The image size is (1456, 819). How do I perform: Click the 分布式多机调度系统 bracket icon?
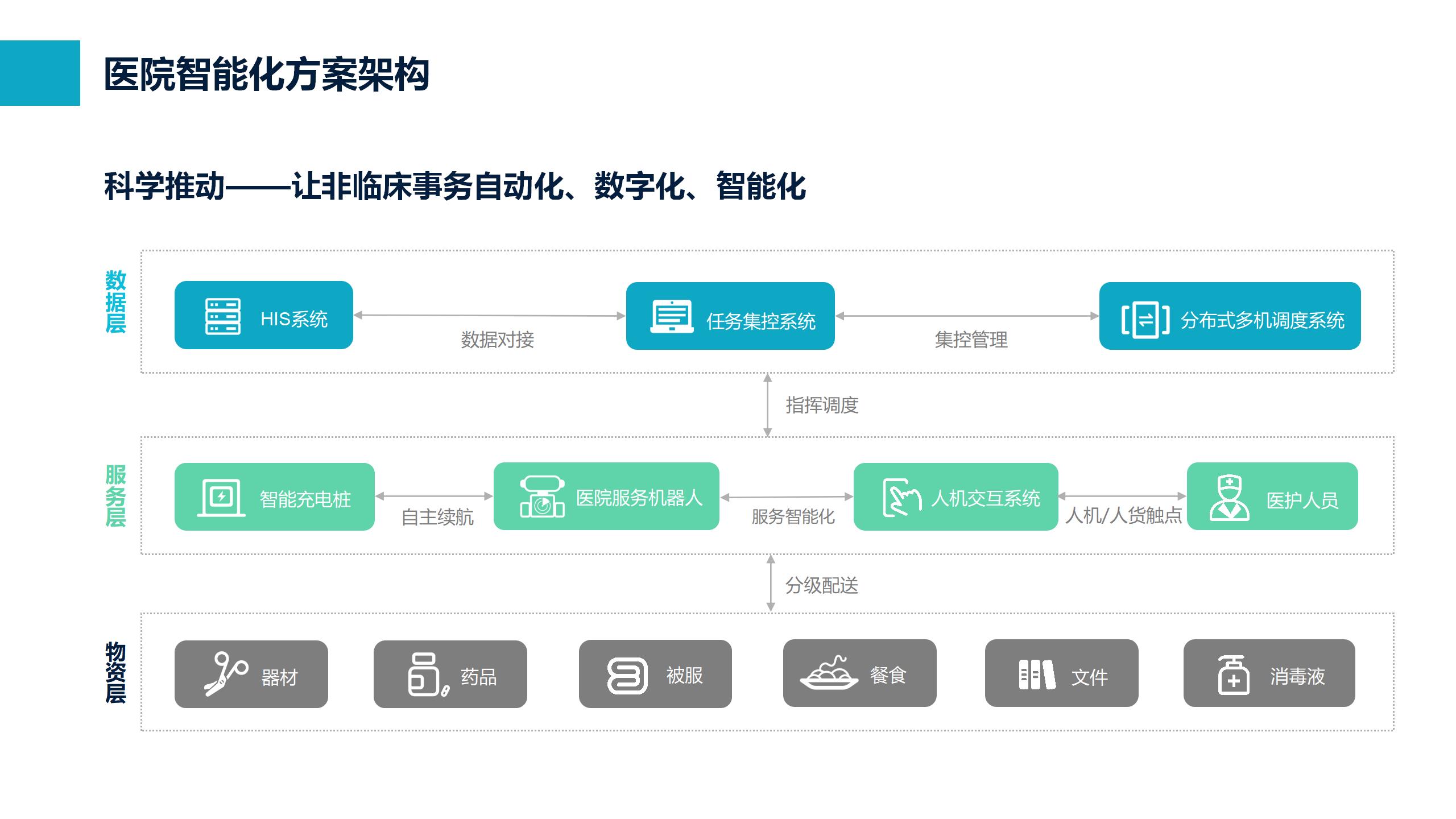[x=1145, y=320]
